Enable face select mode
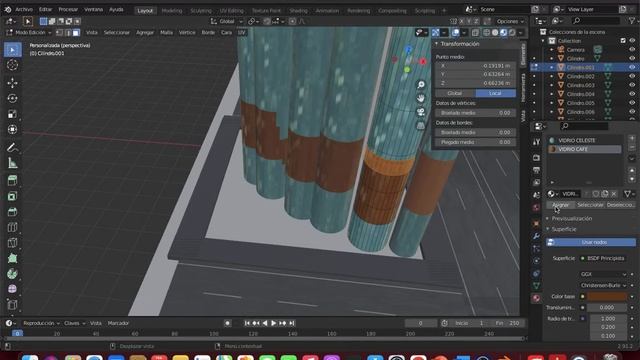Screen dimensions: 640x360 pyautogui.click(x=76, y=32)
